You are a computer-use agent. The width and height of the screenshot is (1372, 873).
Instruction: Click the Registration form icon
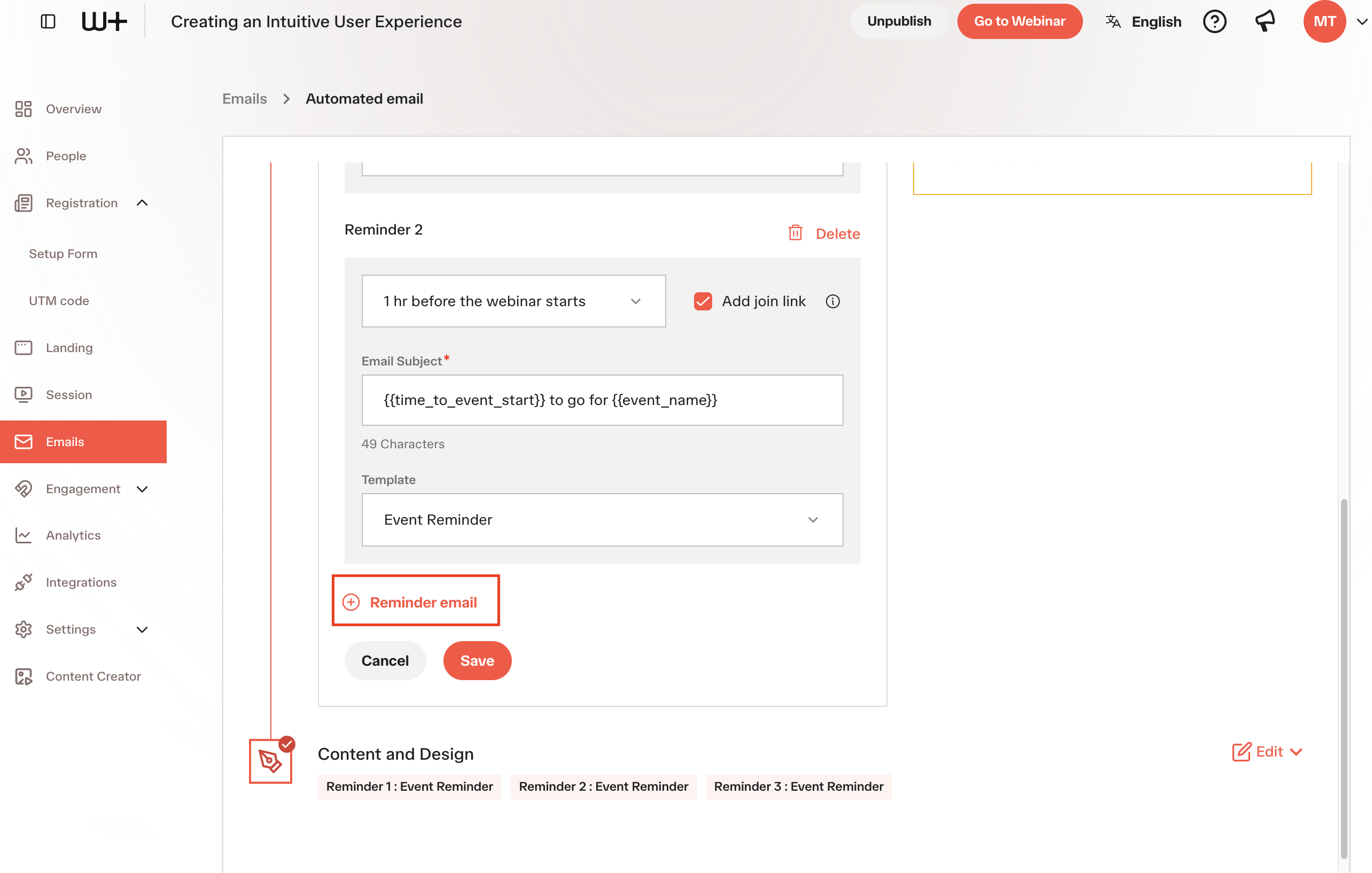(x=24, y=203)
